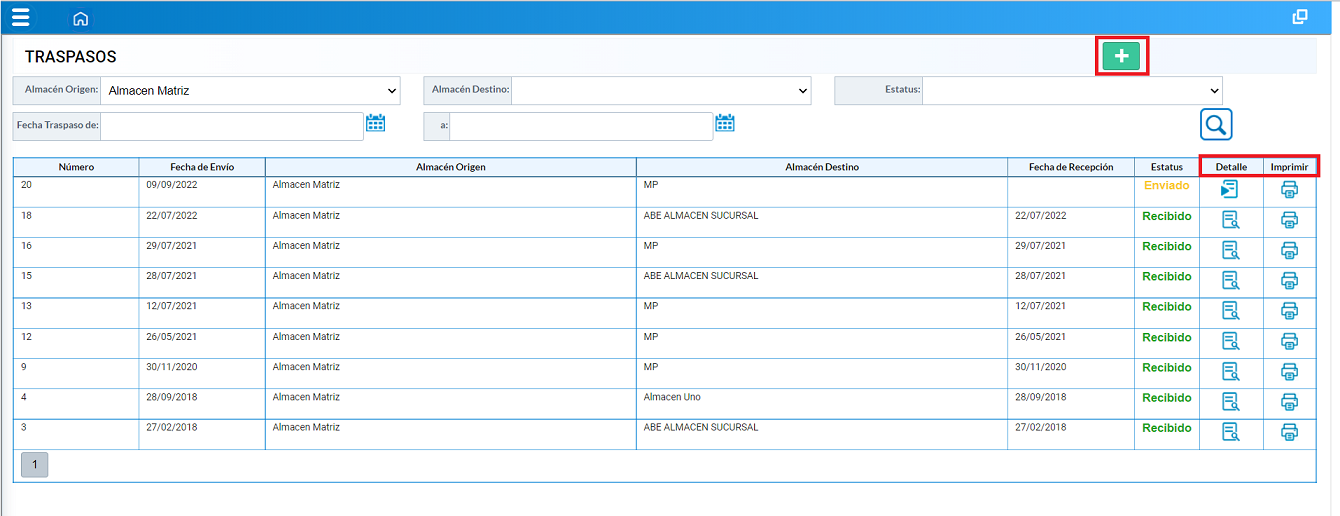Image resolution: width=1340 pixels, height=516 pixels.
Task: Open the window-stack icon in the top bar
Action: [x=1300, y=16]
